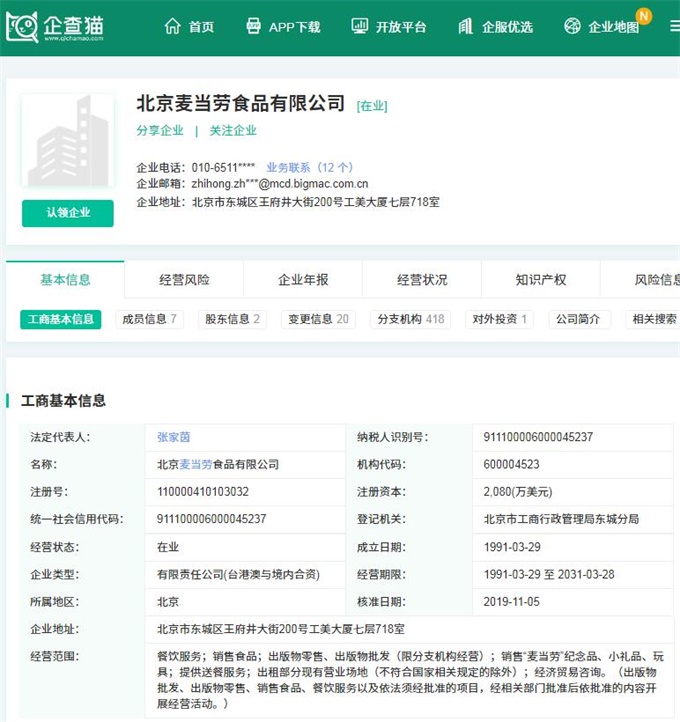Click the 机构代码 value 600004523
Screen dimensions: 680x722
coord(511,464)
